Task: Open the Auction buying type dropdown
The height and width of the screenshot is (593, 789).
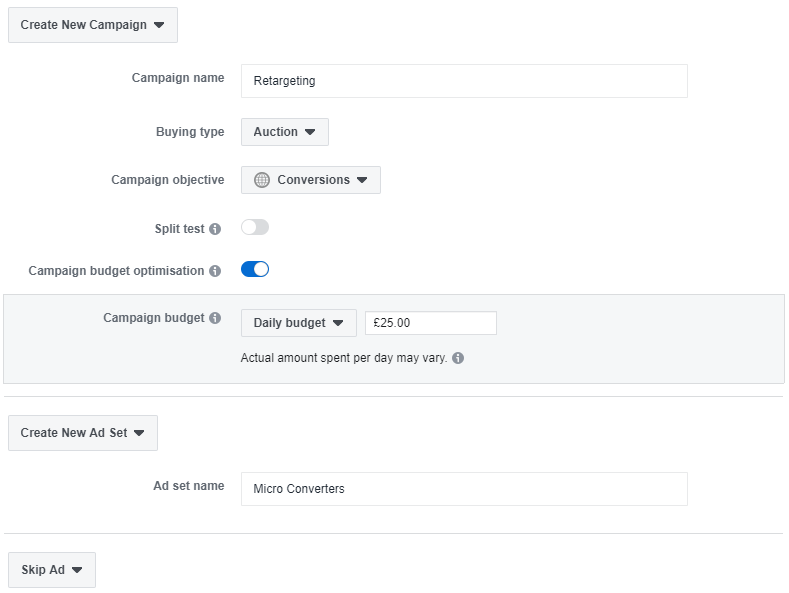Action: pyautogui.click(x=285, y=132)
